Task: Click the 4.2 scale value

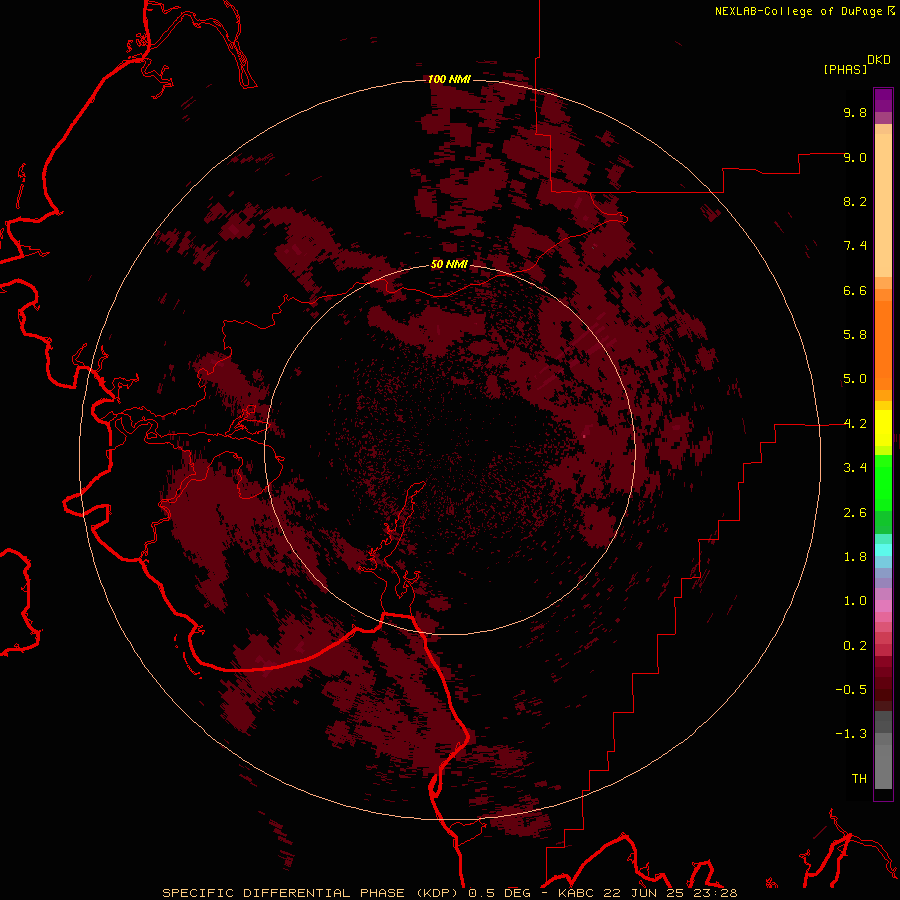Action: click(x=855, y=424)
